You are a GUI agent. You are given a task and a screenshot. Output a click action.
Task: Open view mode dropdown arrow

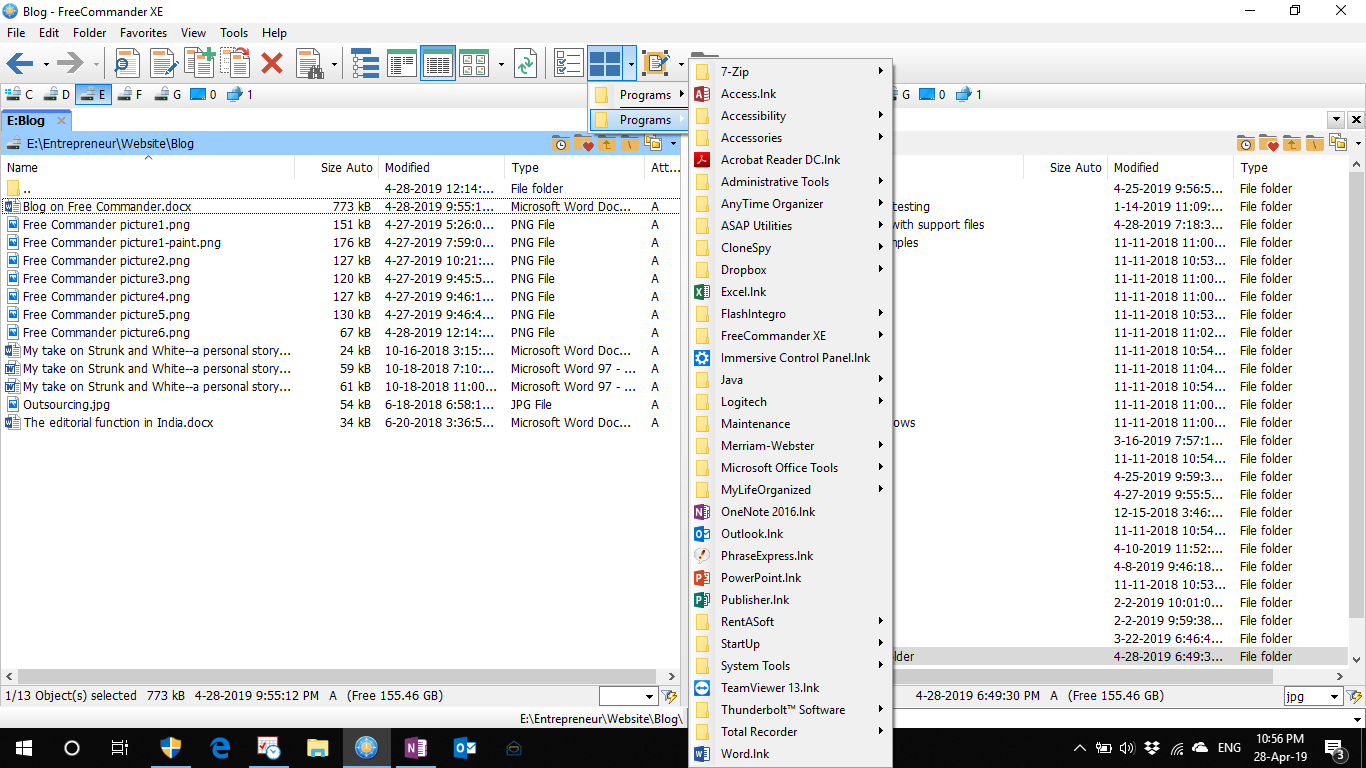pyautogui.click(x=501, y=65)
